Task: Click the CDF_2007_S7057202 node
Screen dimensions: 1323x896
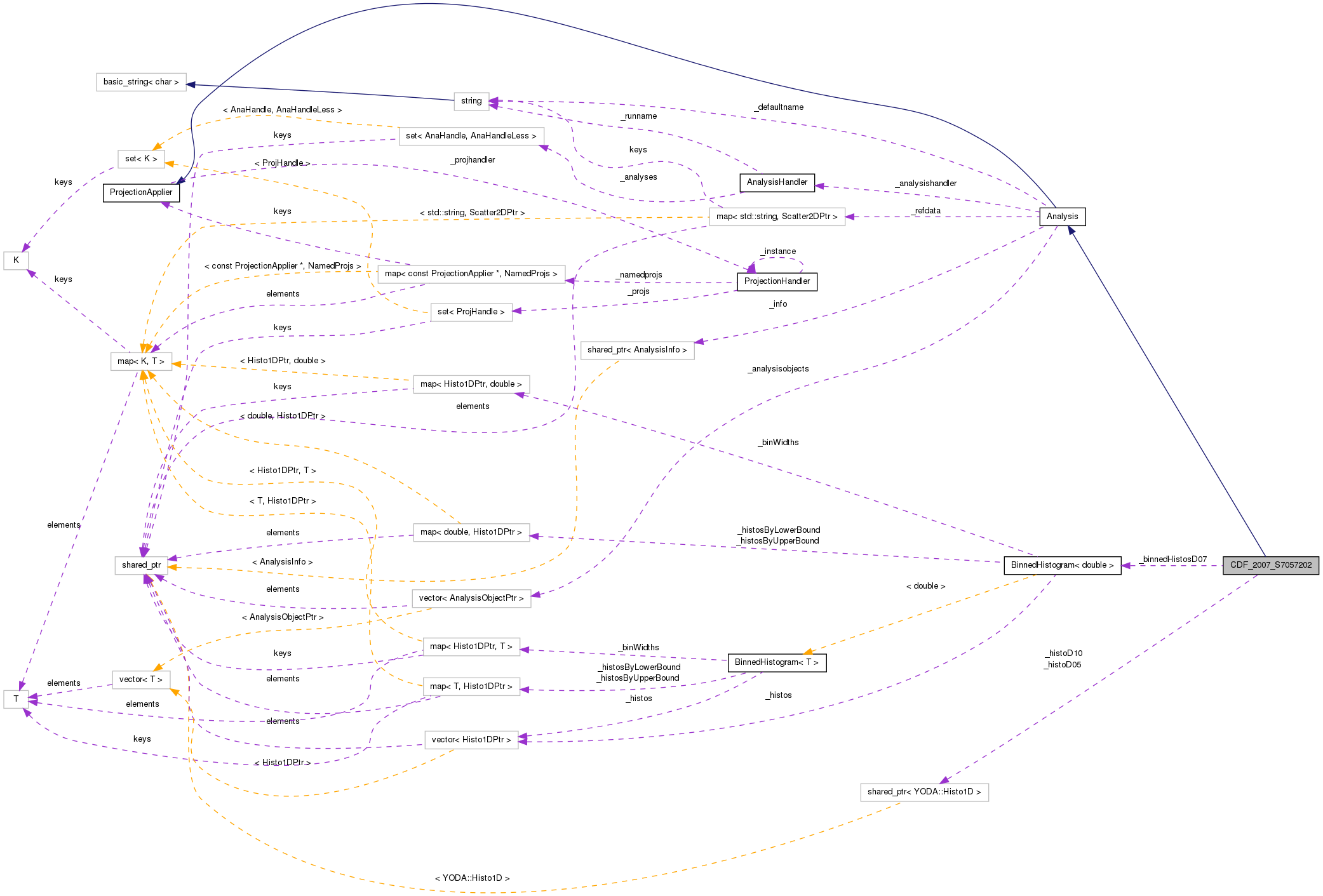Action: [1271, 565]
